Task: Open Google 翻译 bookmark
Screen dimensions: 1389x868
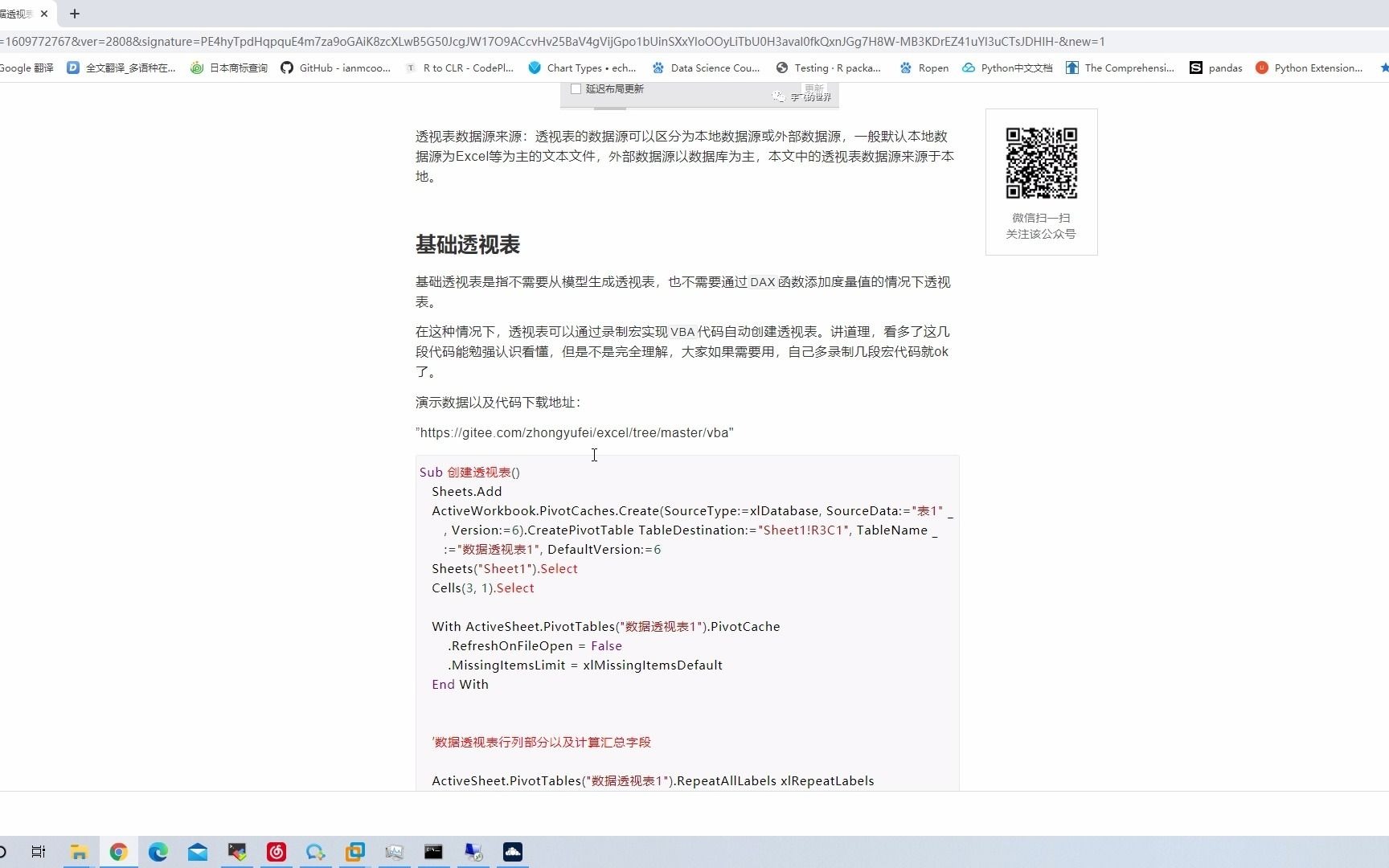Action: (27, 68)
